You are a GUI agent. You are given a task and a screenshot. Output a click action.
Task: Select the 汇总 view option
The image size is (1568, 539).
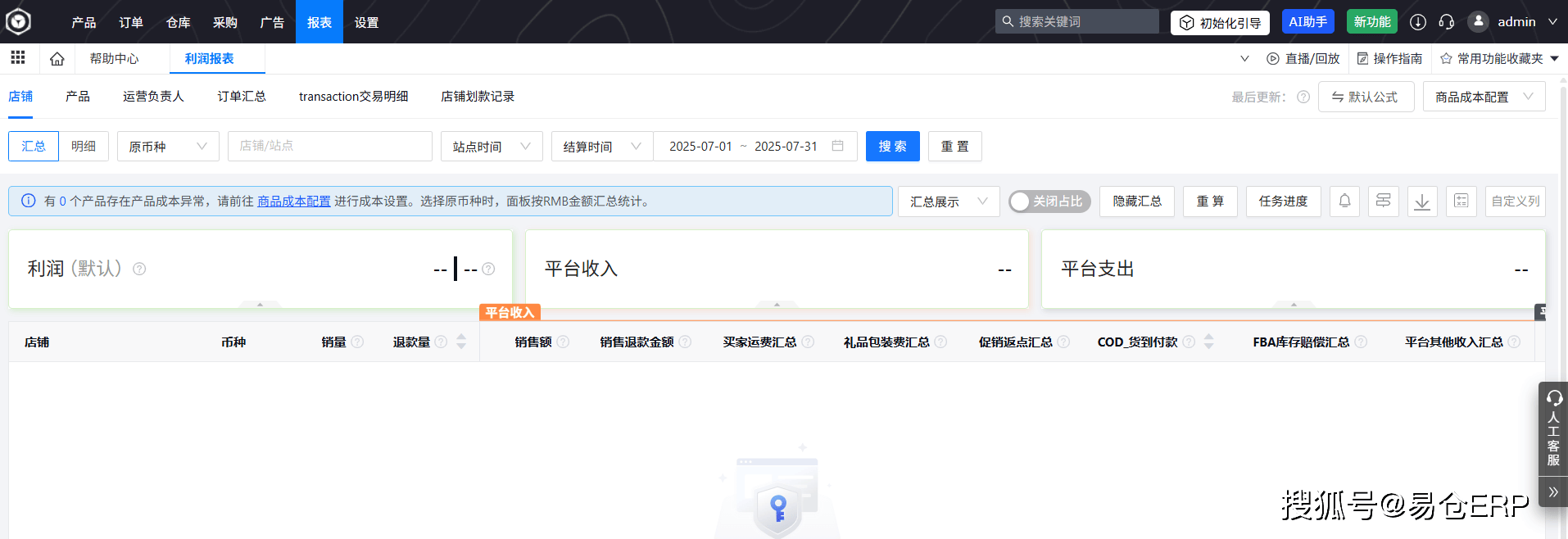[x=34, y=147]
